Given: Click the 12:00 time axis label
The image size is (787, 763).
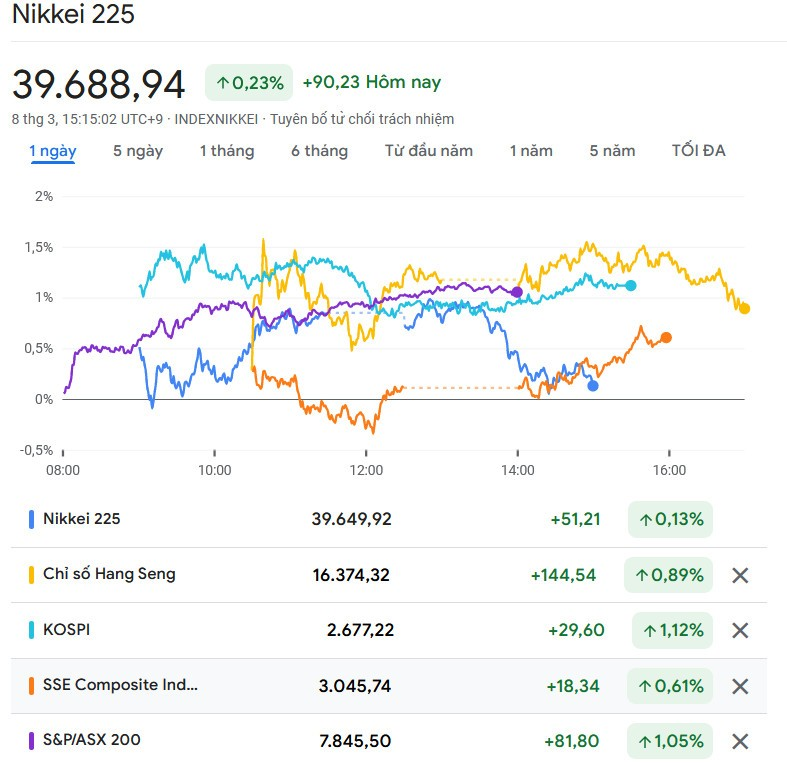Looking at the screenshot, I should pyautogui.click(x=366, y=470).
